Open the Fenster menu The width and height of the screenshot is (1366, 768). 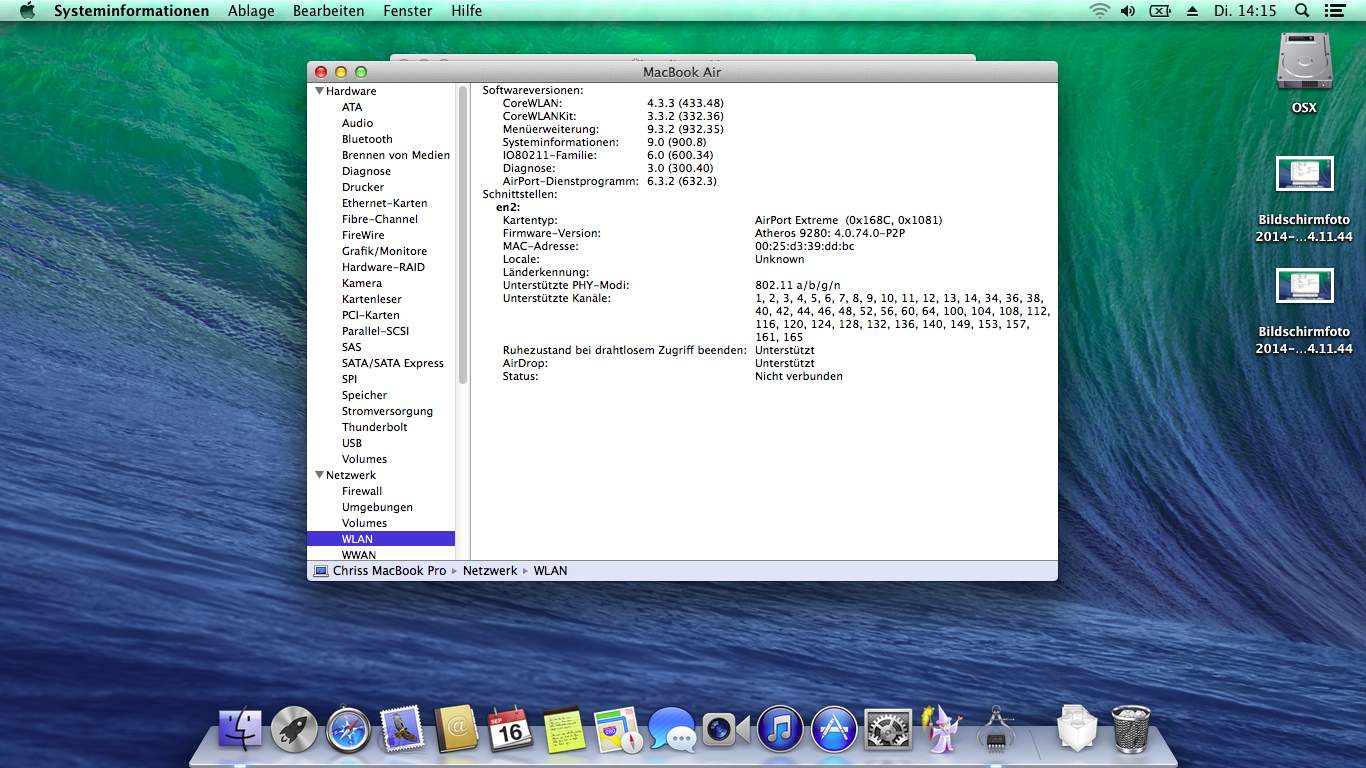pos(407,11)
